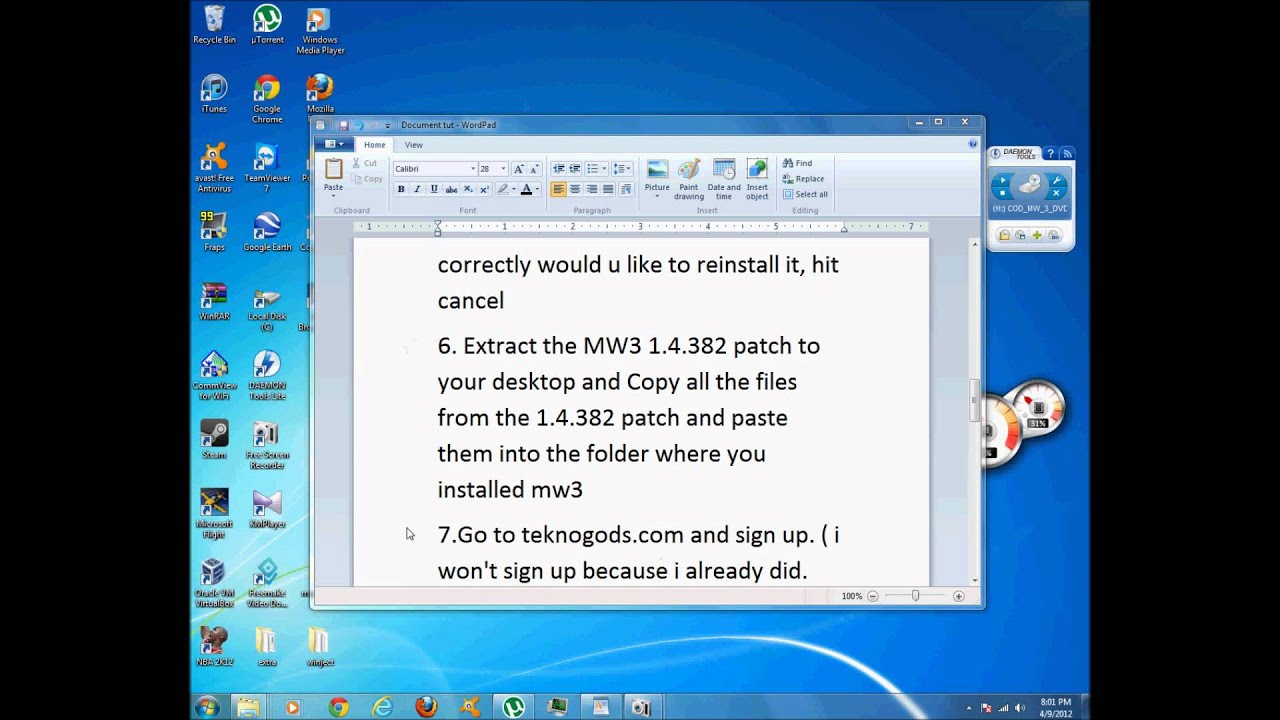Toggle underline formatting
Screen dimensions: 1280x720
[x=434, y=189]
